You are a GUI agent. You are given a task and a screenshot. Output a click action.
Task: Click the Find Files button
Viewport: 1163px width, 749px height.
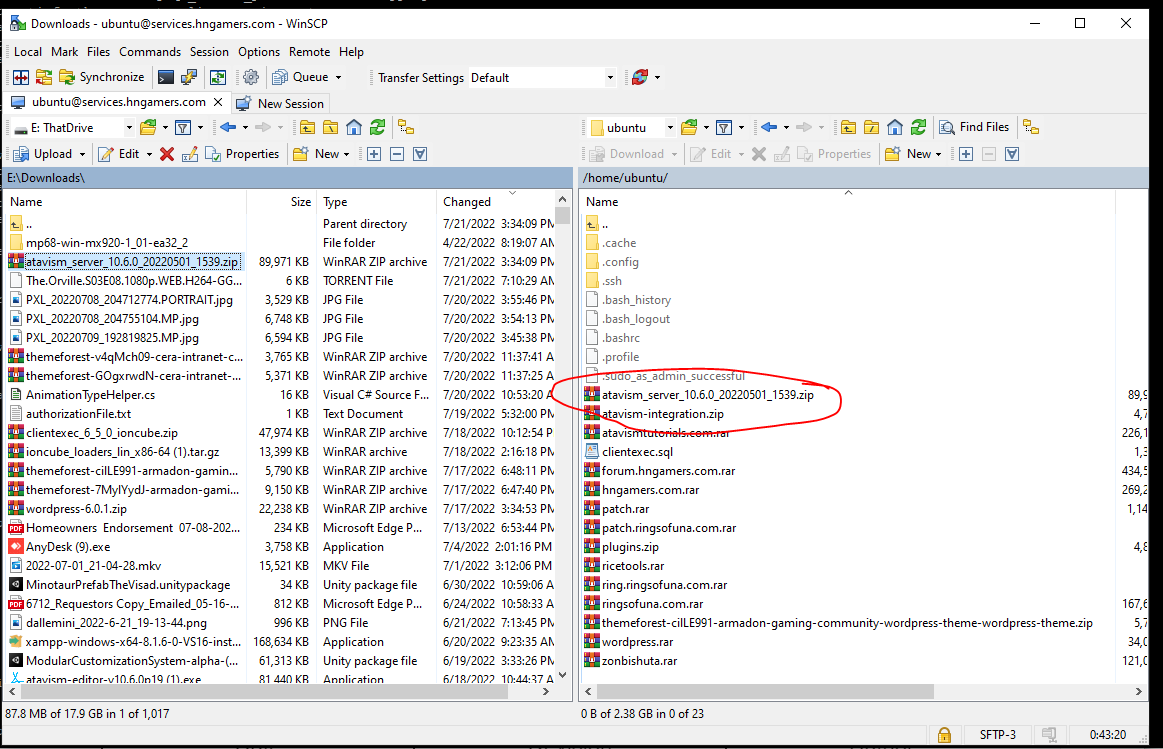click(974, 128)
